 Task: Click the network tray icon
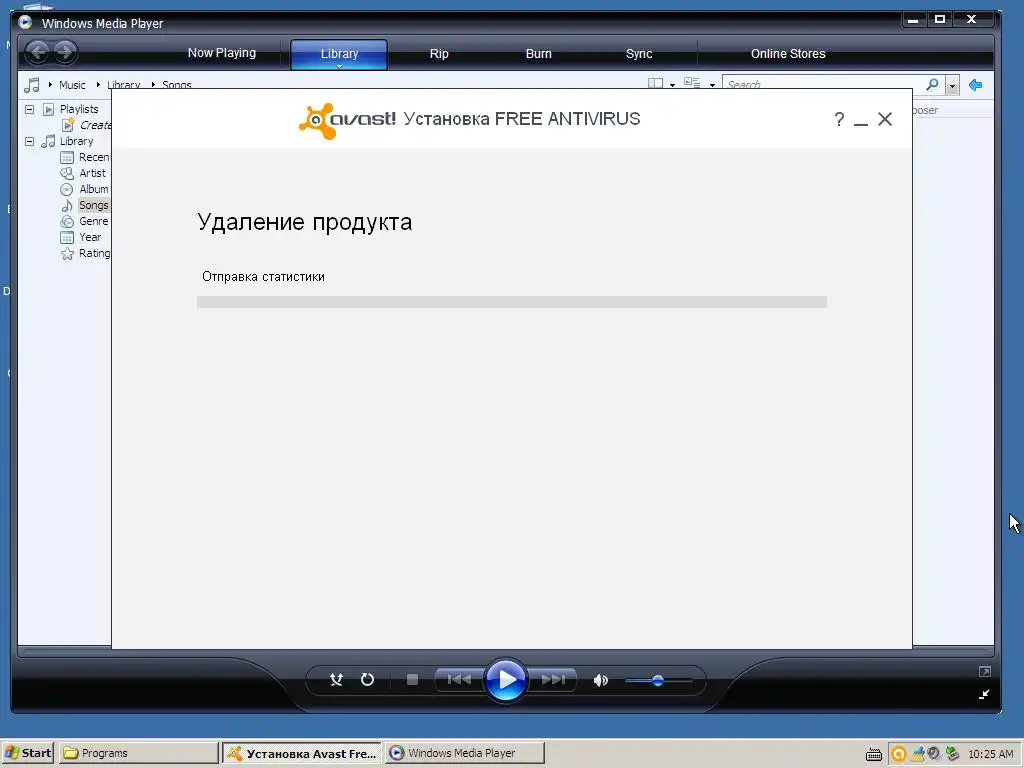pos(918,754)
